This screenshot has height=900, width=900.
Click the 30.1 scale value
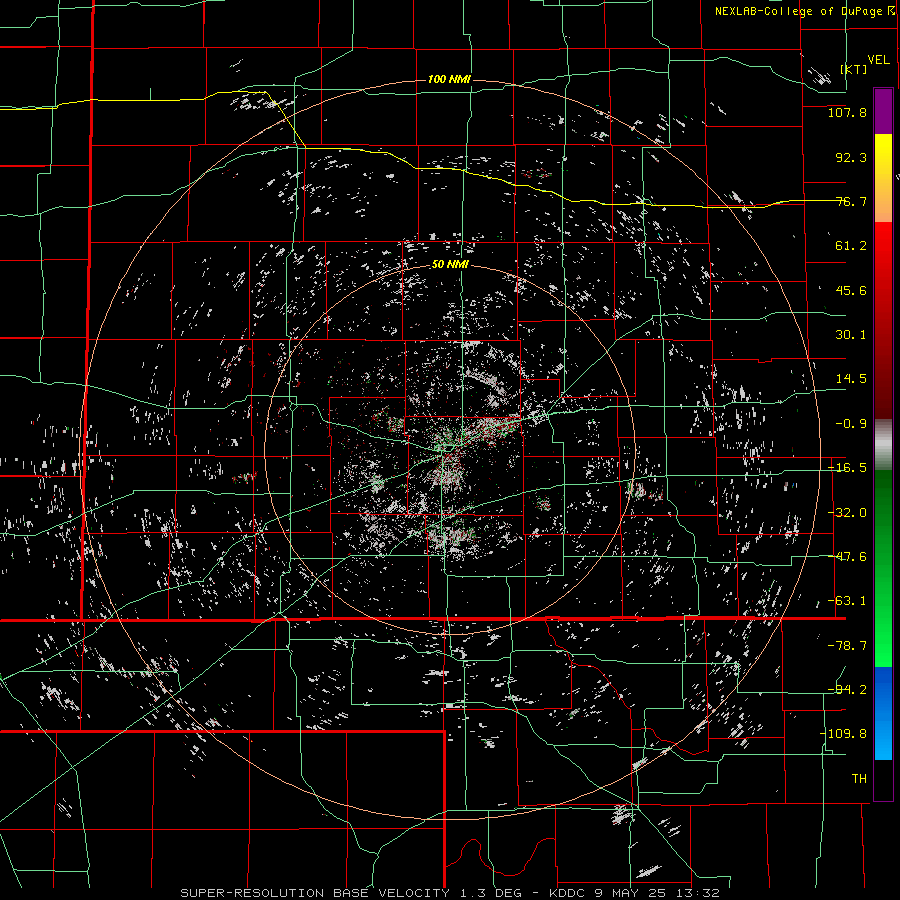[x=851, y=335]
